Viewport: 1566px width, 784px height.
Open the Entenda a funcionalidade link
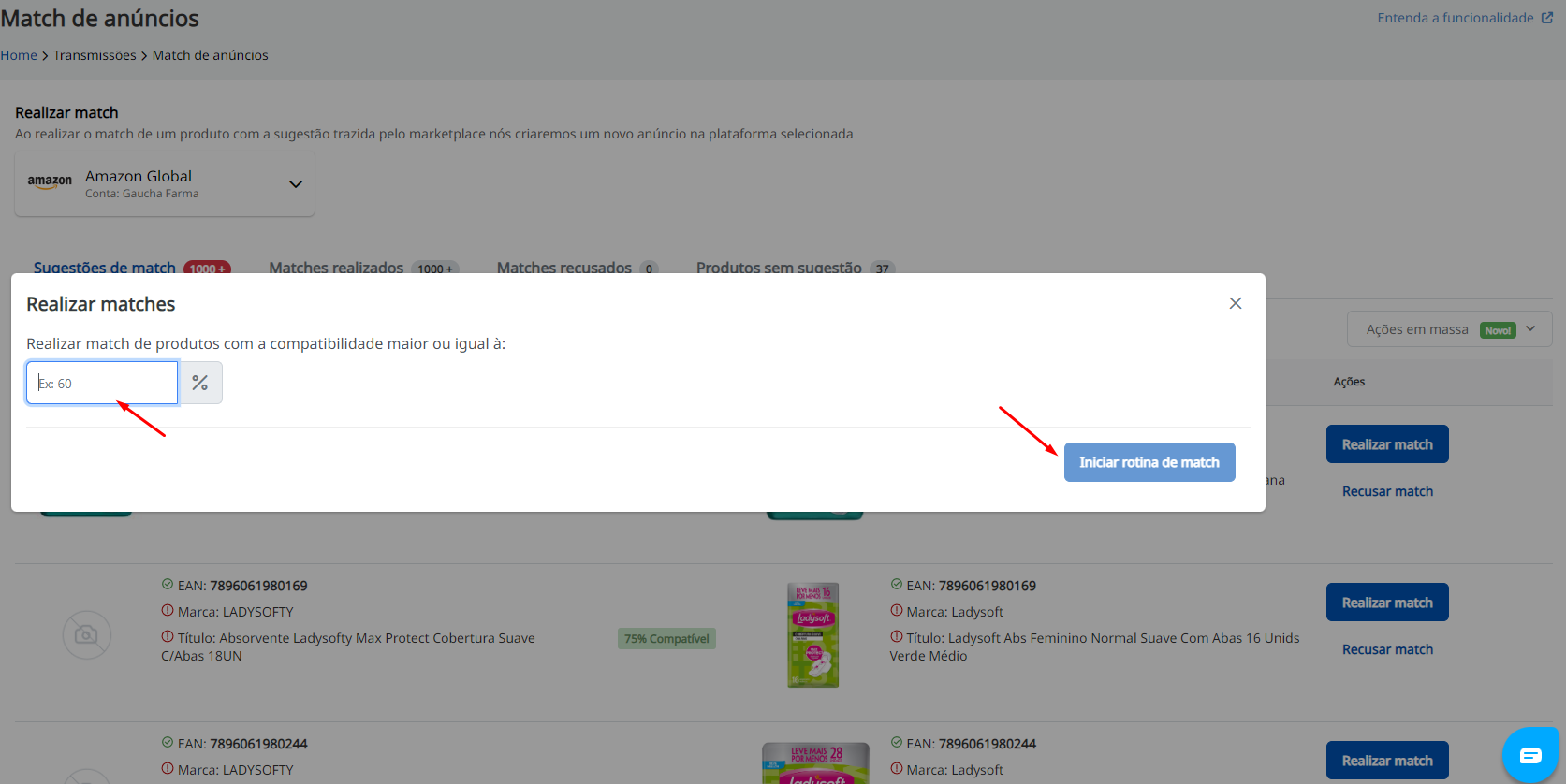pyautogui.click(x=1456, y=18)
